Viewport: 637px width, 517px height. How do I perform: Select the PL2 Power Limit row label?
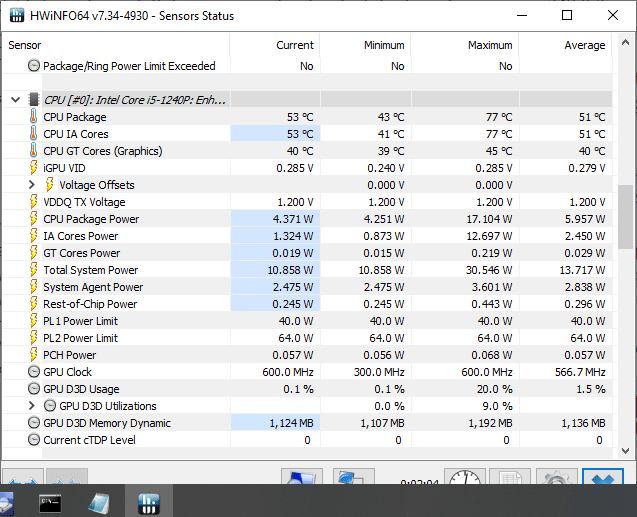[x=80, y=338]
